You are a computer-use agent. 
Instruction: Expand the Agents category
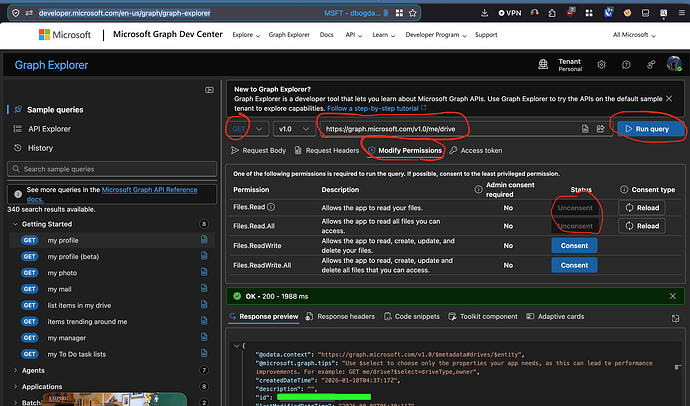(15, 370)
